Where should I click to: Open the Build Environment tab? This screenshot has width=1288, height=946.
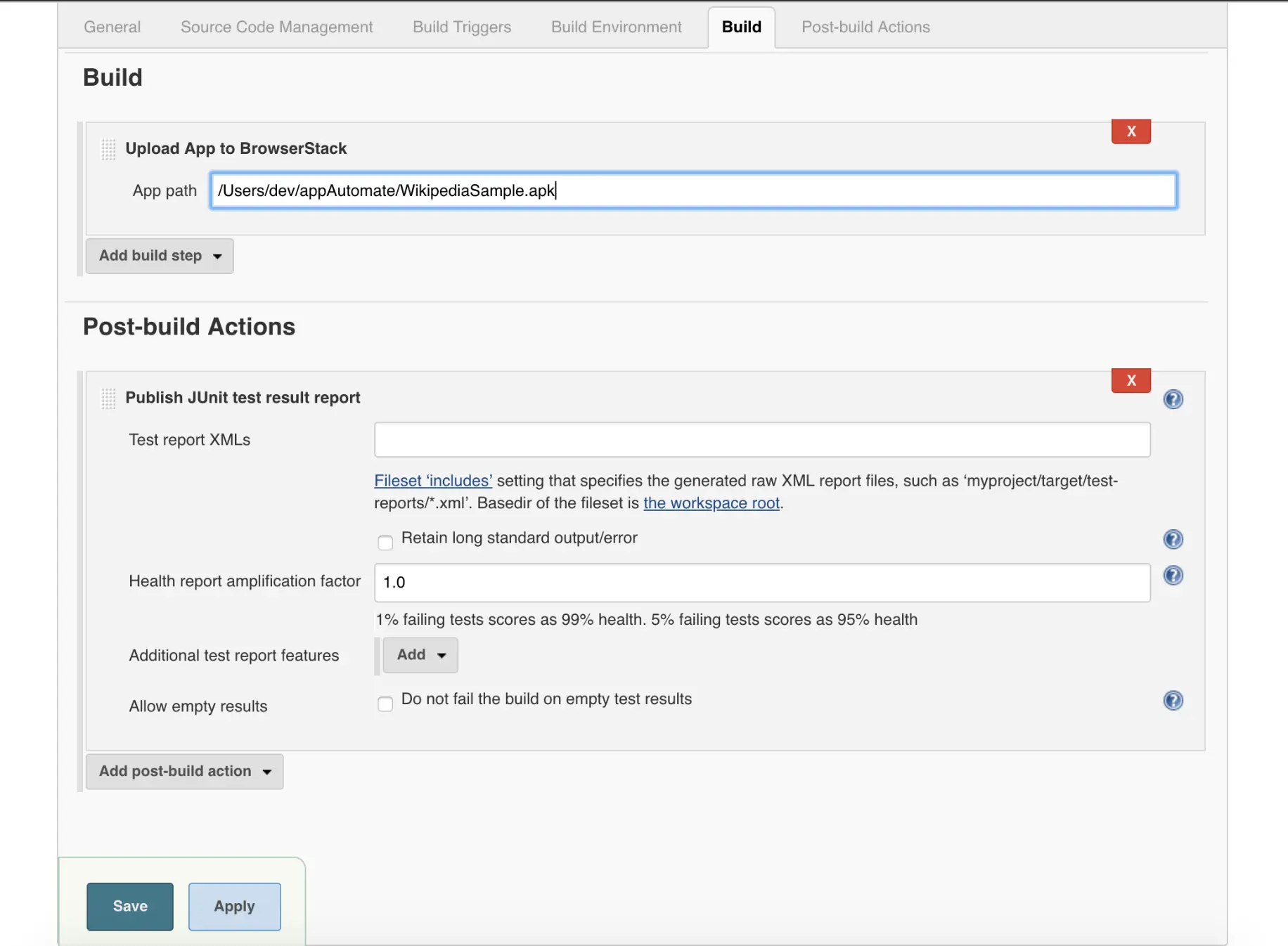pyautogui.click(x=616, y=27)
